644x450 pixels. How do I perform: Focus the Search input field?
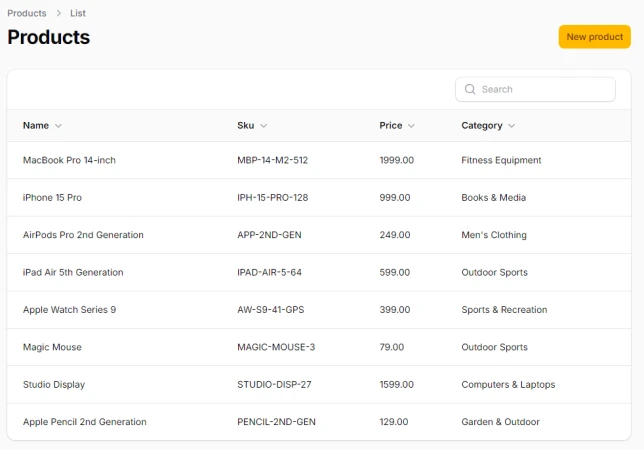(545, 90)
